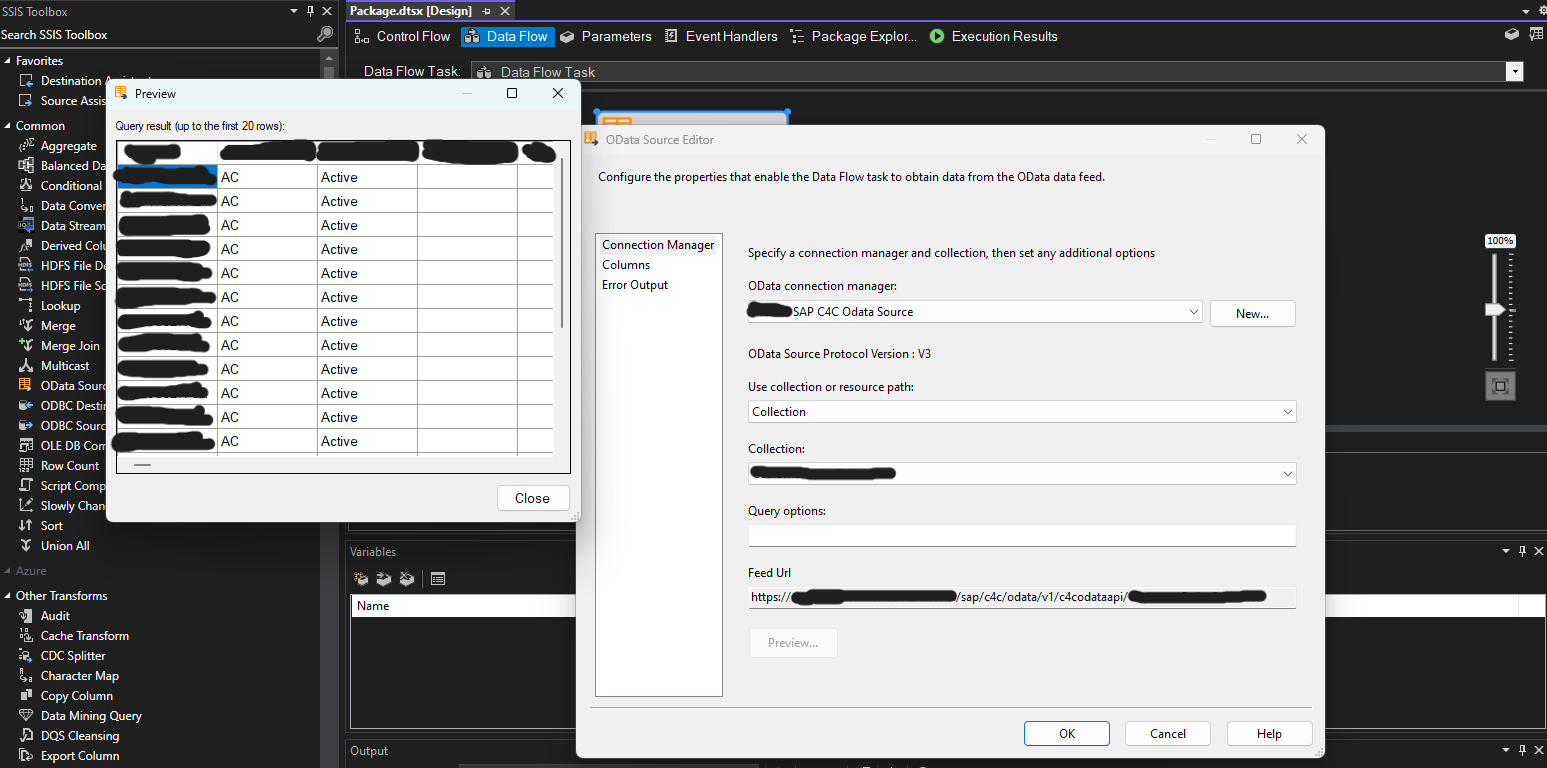Click the first 'Active' cell in Preview

click(367, 177)
